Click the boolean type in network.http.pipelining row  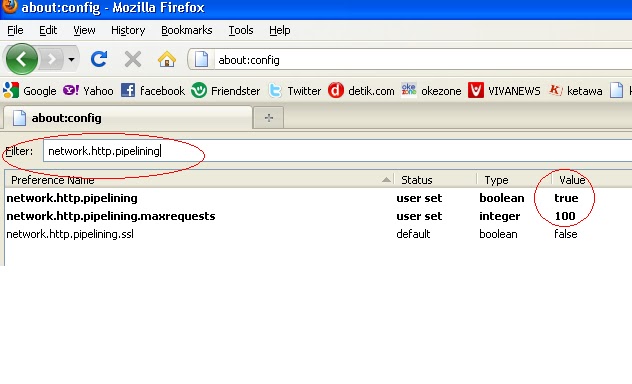coord(502,198)
